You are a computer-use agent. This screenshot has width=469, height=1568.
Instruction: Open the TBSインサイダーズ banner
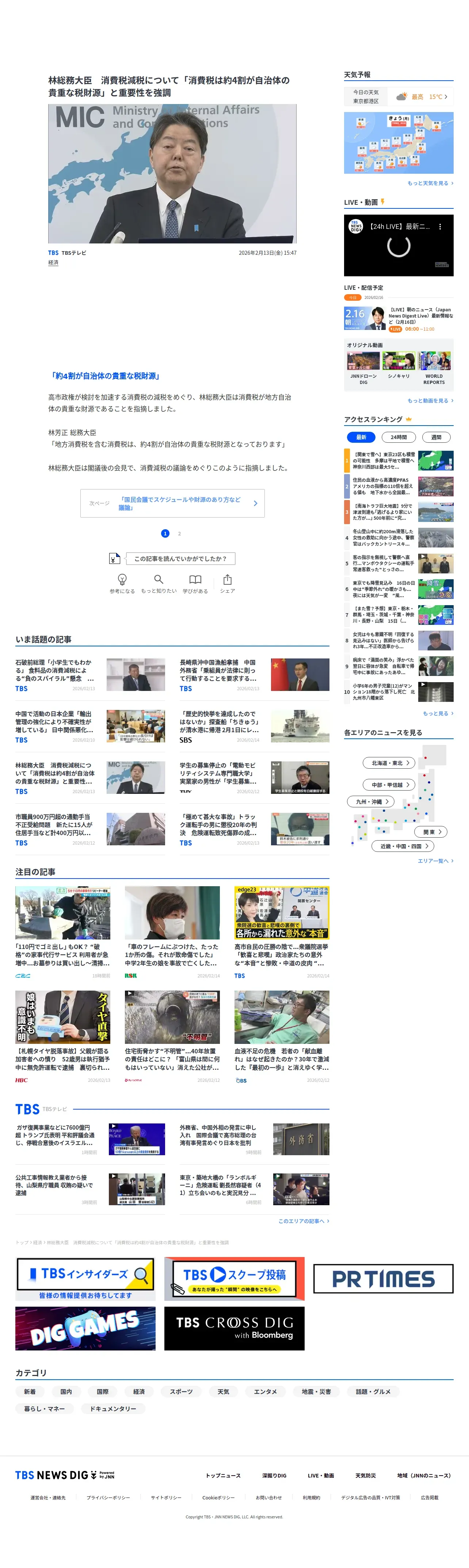85,1278
